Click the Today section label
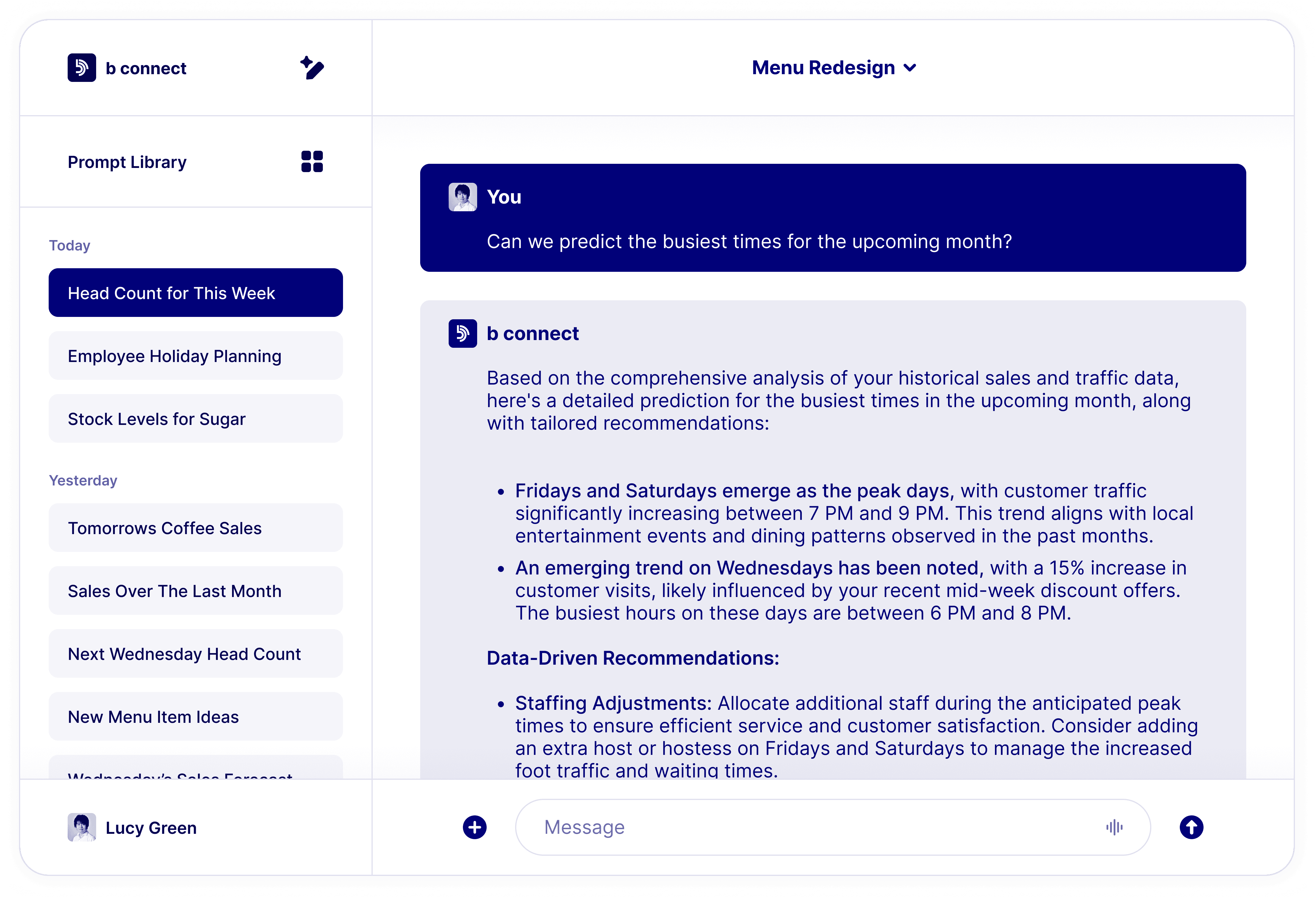The height and width of the screenshot is (897, 1316). tap(70, 246)
